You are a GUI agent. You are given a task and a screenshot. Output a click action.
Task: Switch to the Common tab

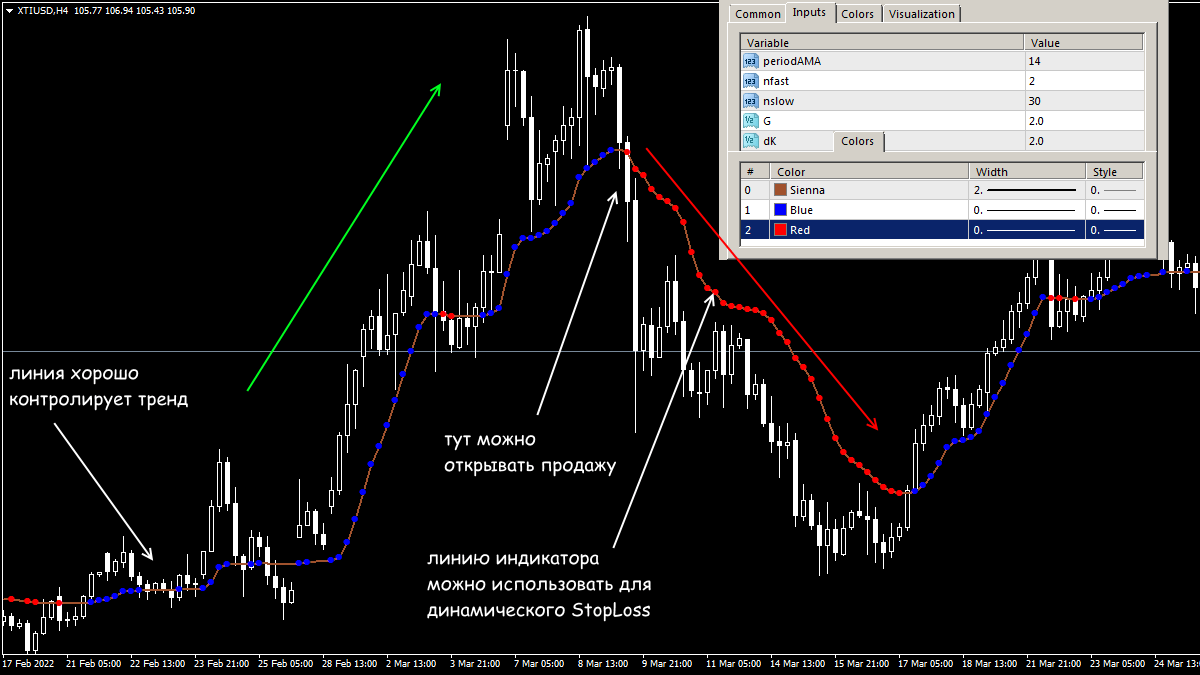pos(757,14)
